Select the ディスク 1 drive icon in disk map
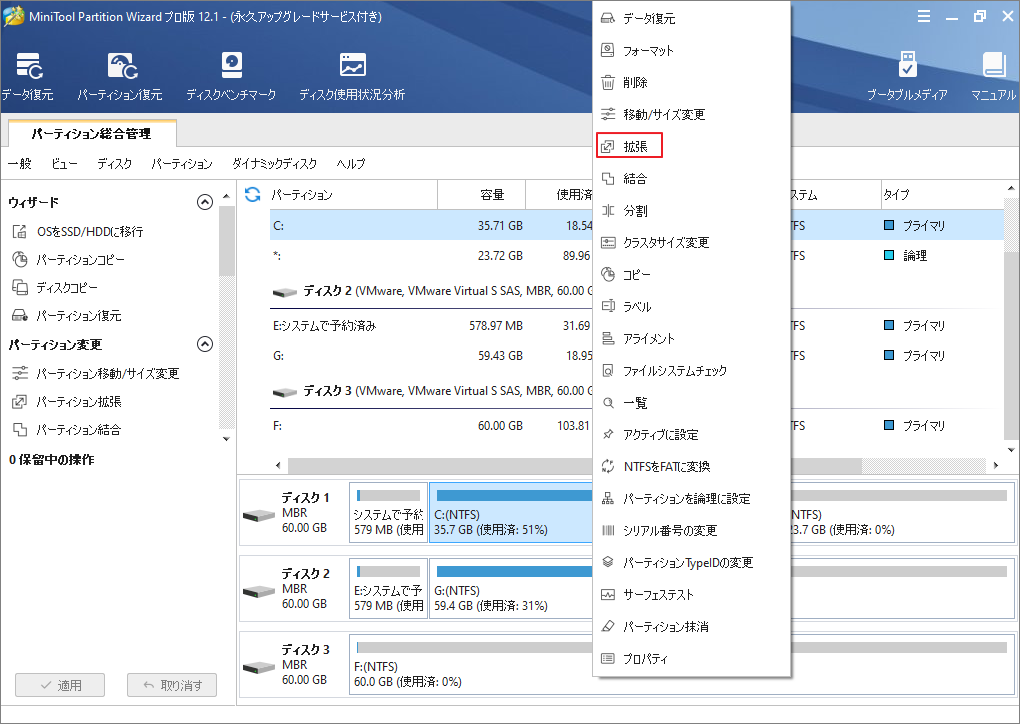The image size is (1020, 724). [259, 513]
